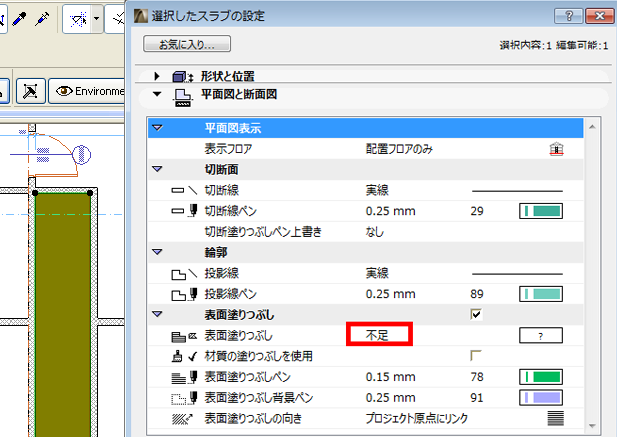Click the 表面塗りつぶしペン 0.15 mm value

[390, 377]
